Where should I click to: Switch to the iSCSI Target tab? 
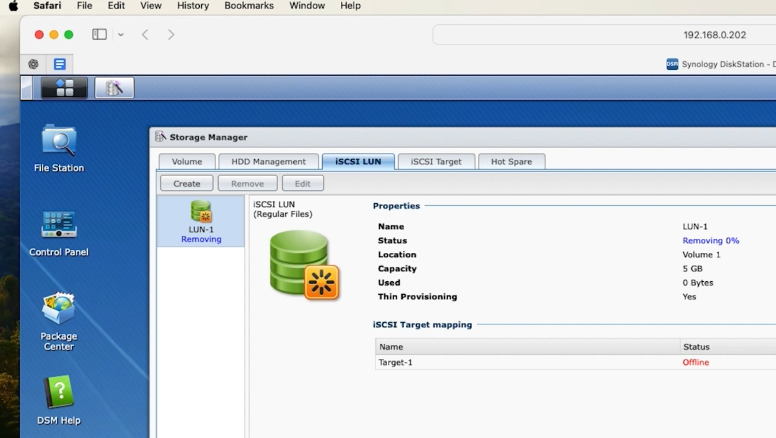[436, 161]
